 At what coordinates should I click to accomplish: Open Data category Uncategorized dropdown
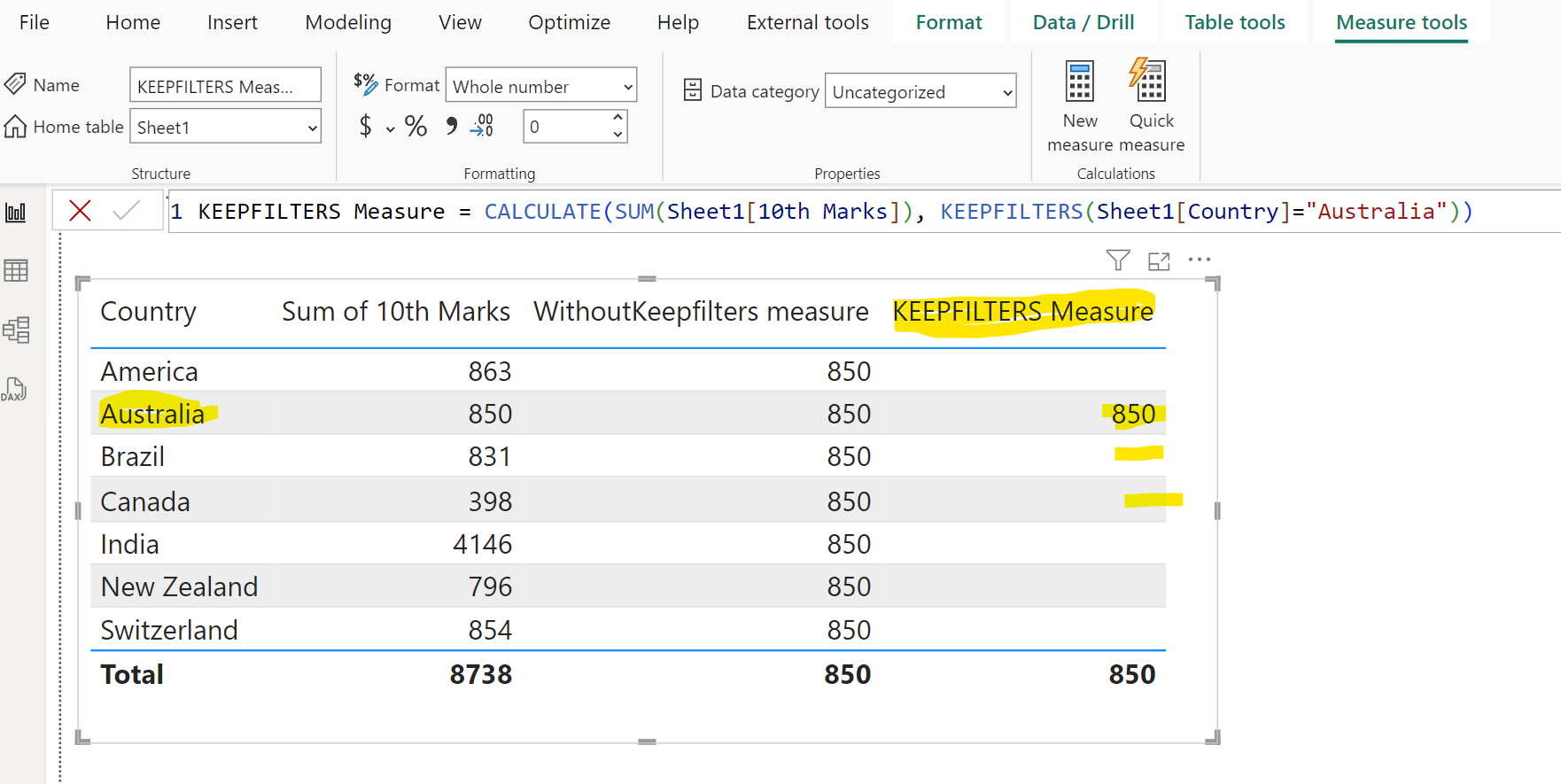tap(920, 91)
